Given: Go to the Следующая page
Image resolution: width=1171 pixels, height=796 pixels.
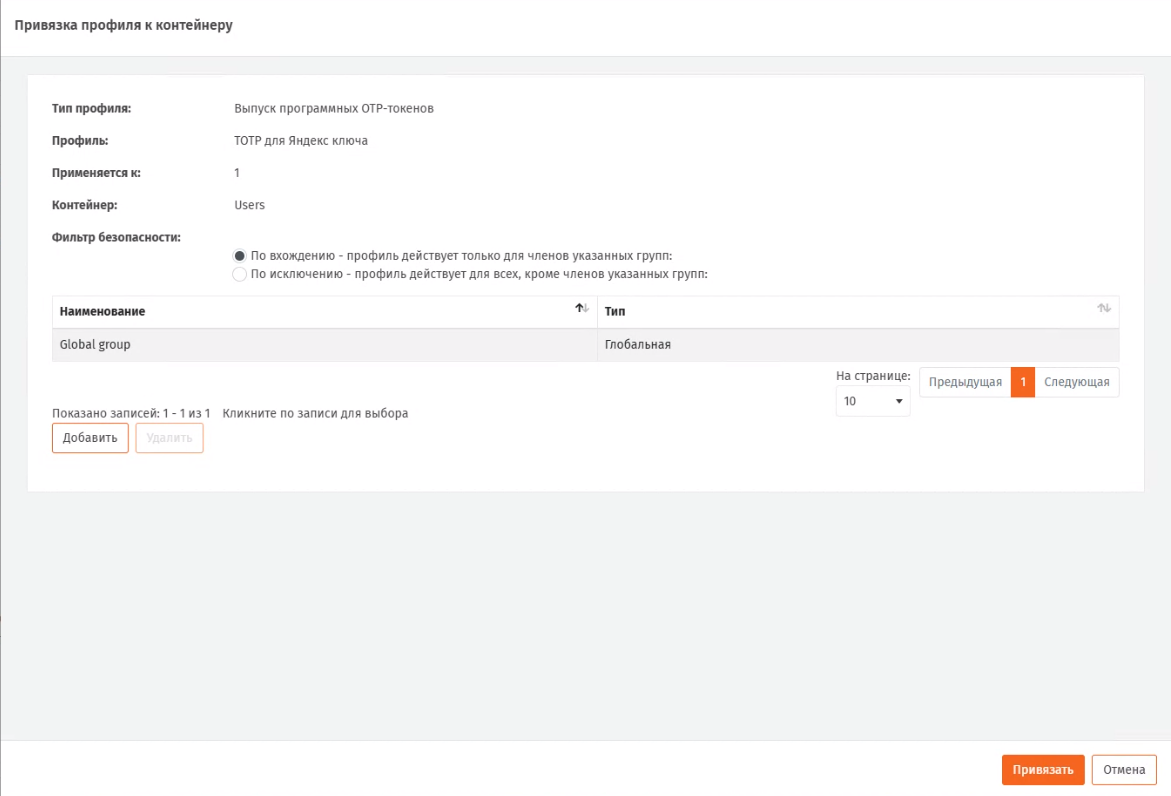Looking at the screenshot, I should 1077,383.
